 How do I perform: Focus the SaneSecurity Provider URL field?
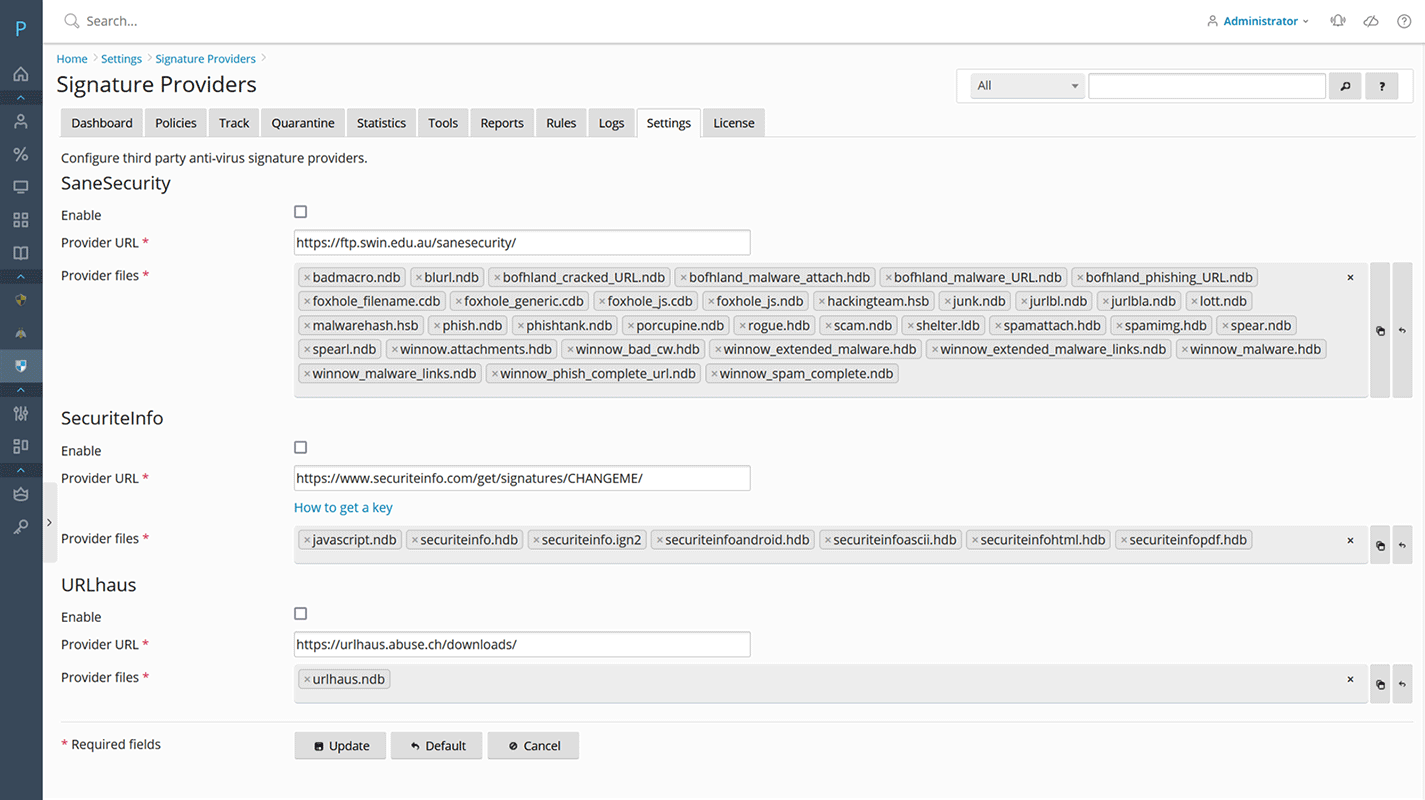point(522,243)
